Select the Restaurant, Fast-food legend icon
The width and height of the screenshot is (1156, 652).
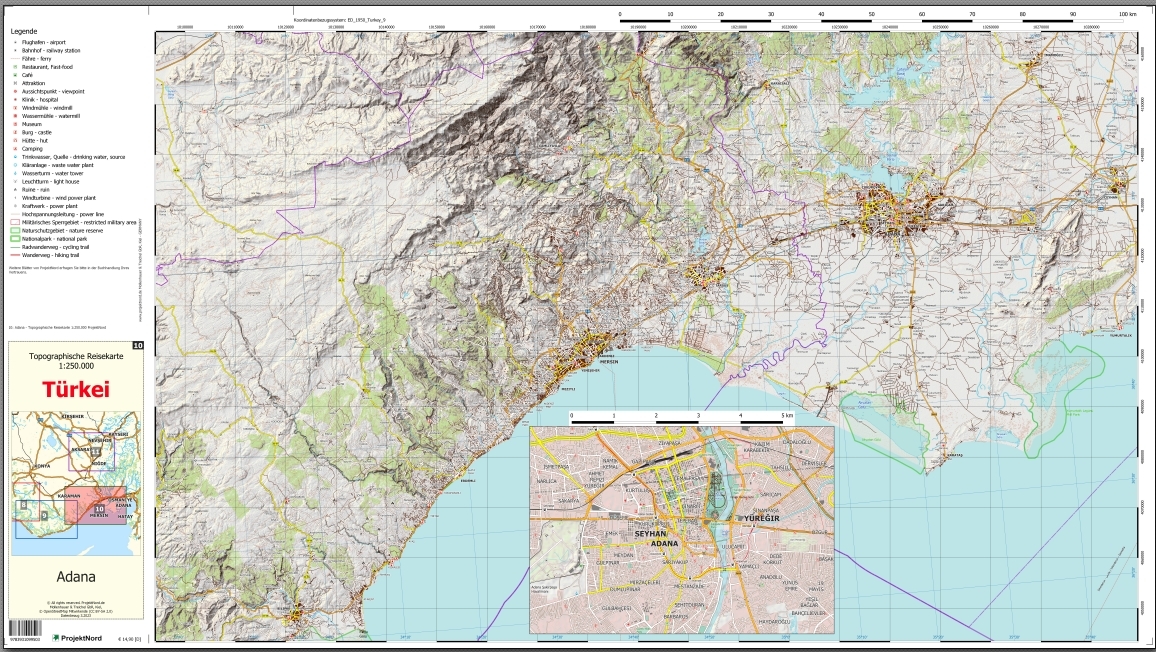[x=14, y=67]
